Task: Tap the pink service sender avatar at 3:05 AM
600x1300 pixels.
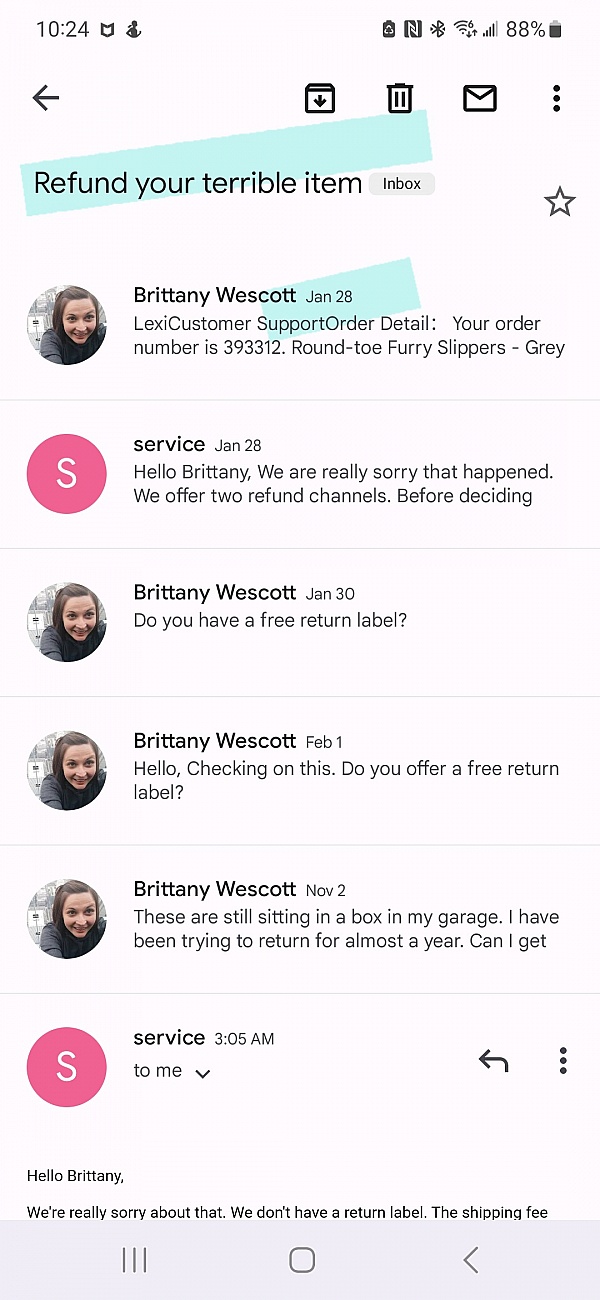Action: coord(66,1067)
